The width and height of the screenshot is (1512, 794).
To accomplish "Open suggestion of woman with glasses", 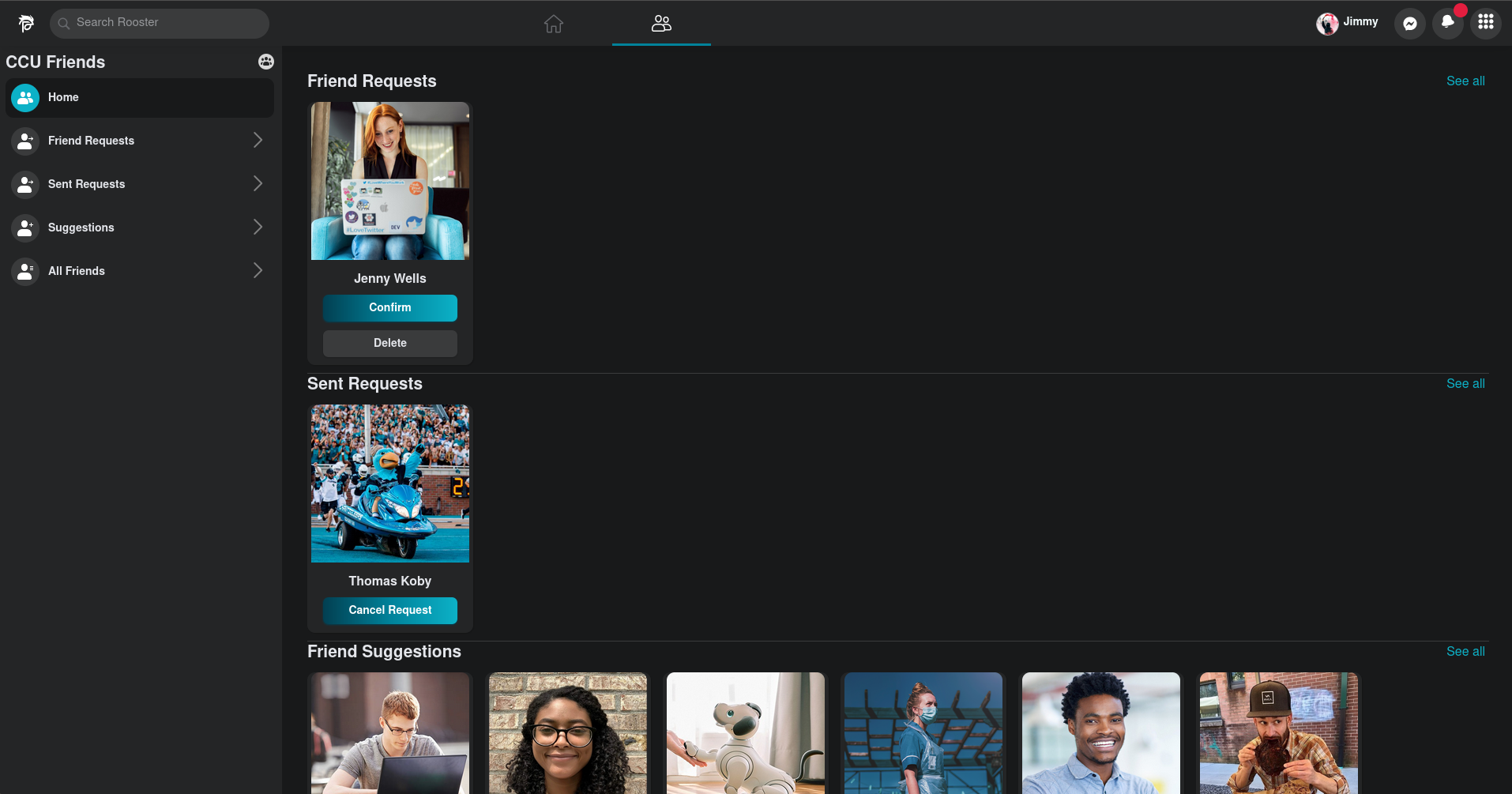I will pos(568,733).
